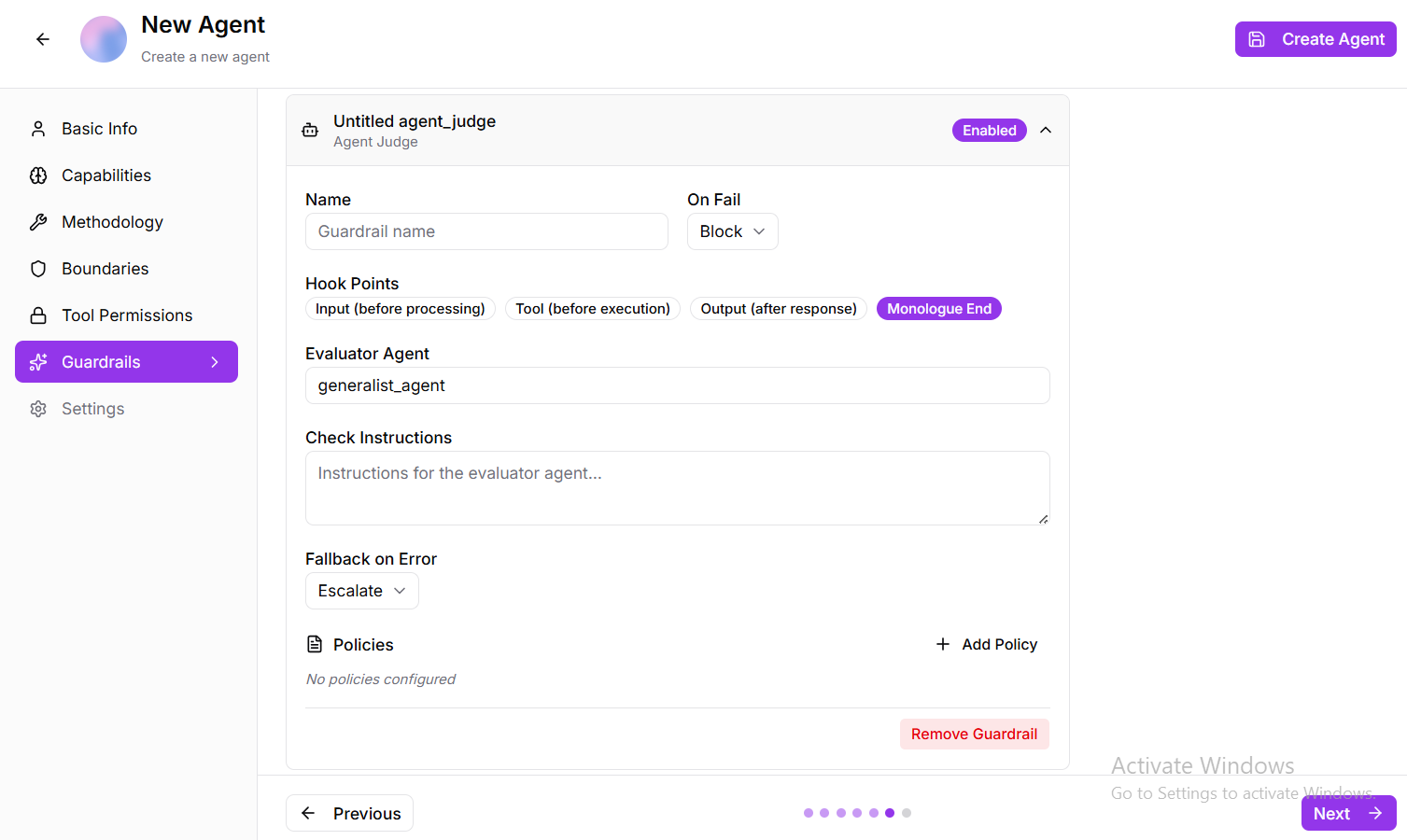Toggle the Enabled badge on guardrail
This screenshot has height=840, width=1407.
pos(989,131)
